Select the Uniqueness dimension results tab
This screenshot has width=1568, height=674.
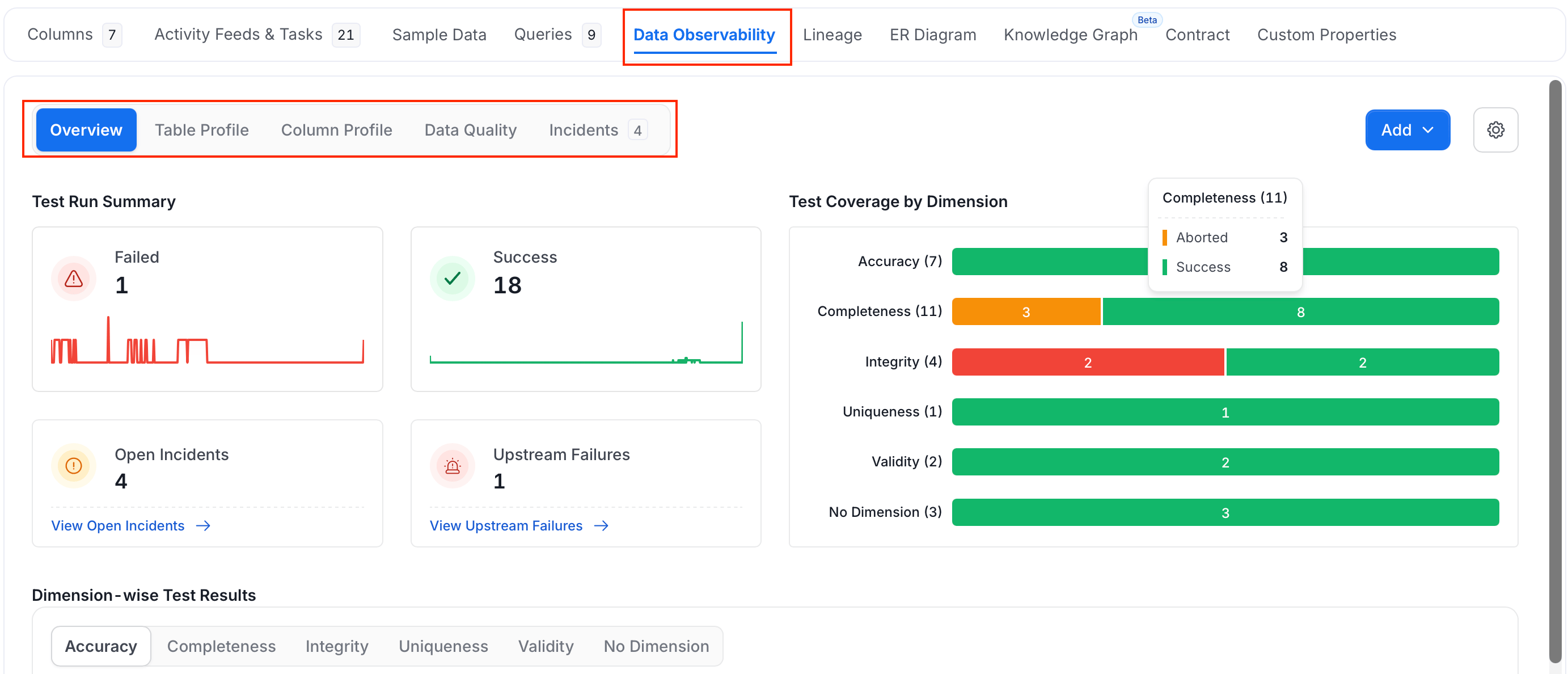[x=443, y=646]
